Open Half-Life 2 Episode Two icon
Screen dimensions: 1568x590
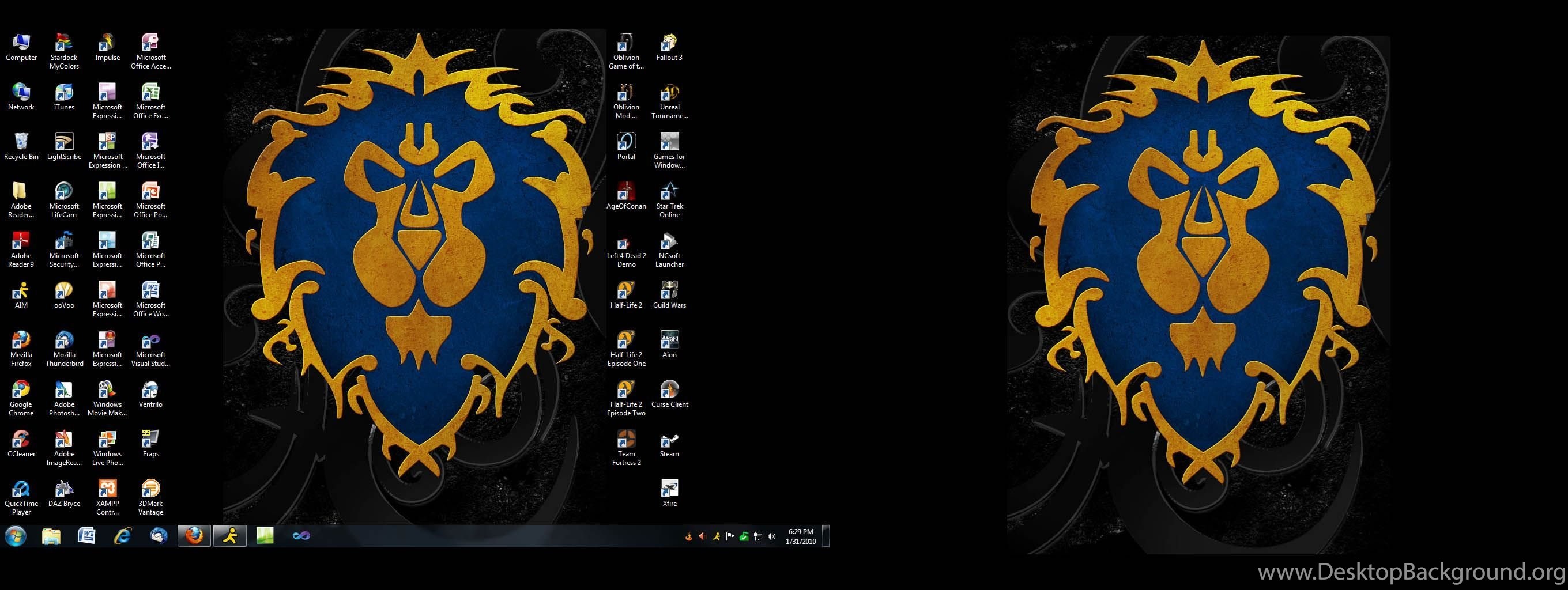click(x=627, y=398)
